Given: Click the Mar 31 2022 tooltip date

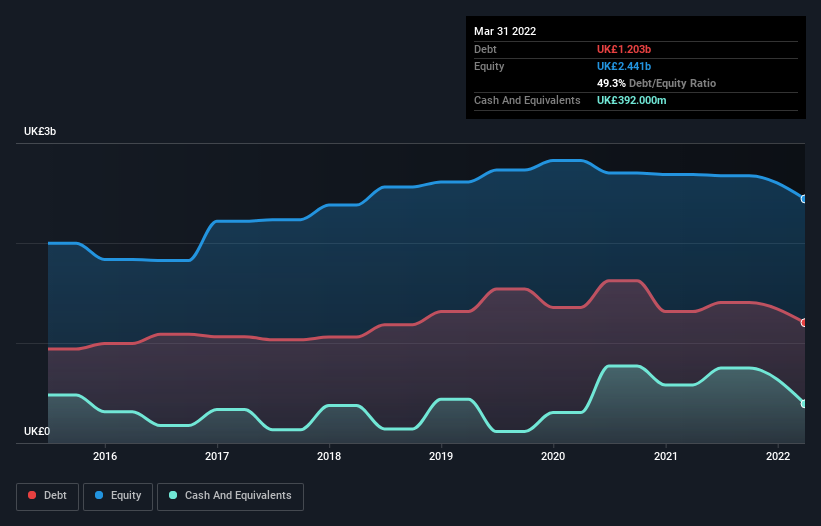Looking at the screenshot, I should pyautogui.click(x=505, y=31).
